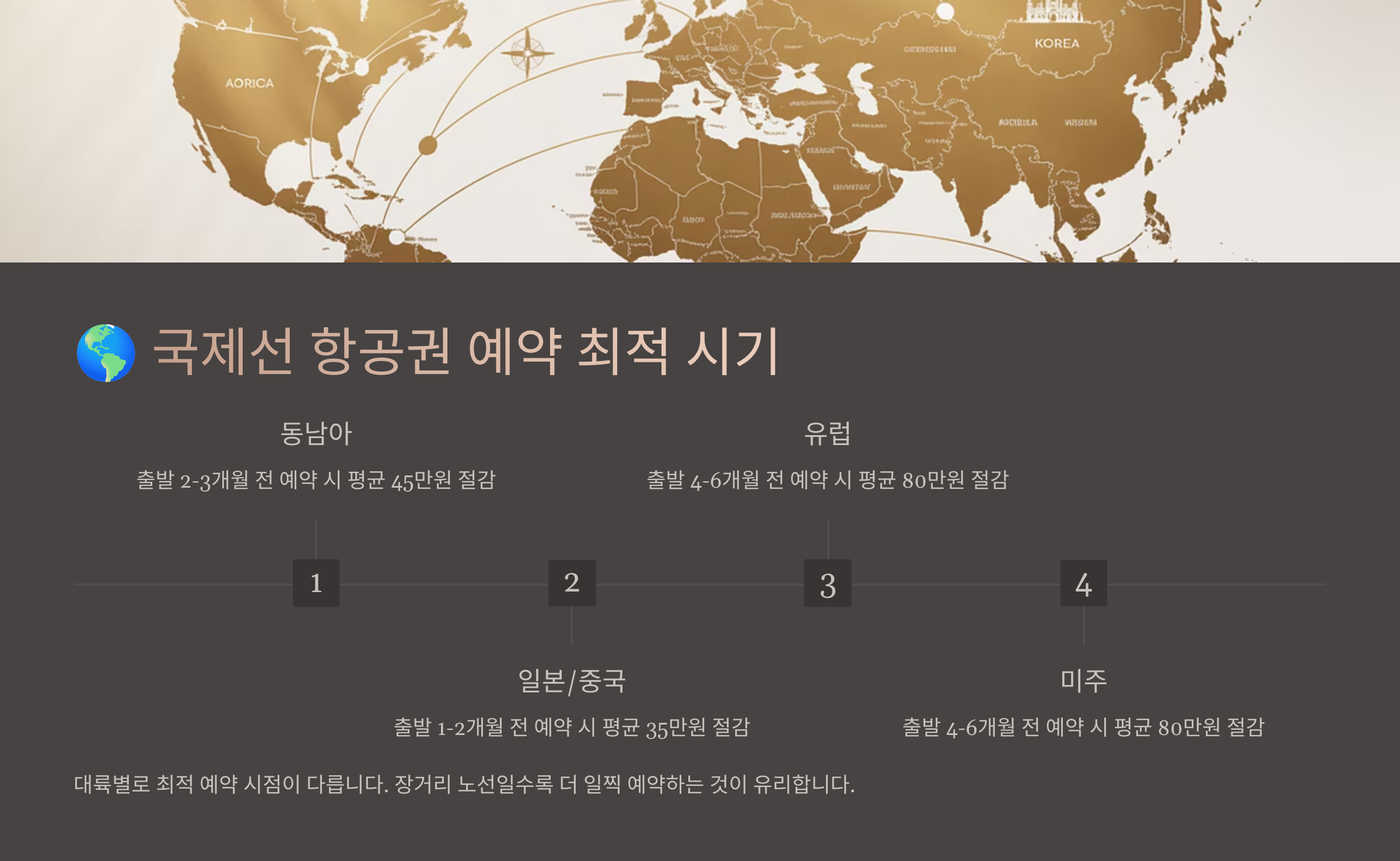Click the 국제선 항공권 예약 최적 시기 title
Viewport: 1400px width, 861px height.
466,351
